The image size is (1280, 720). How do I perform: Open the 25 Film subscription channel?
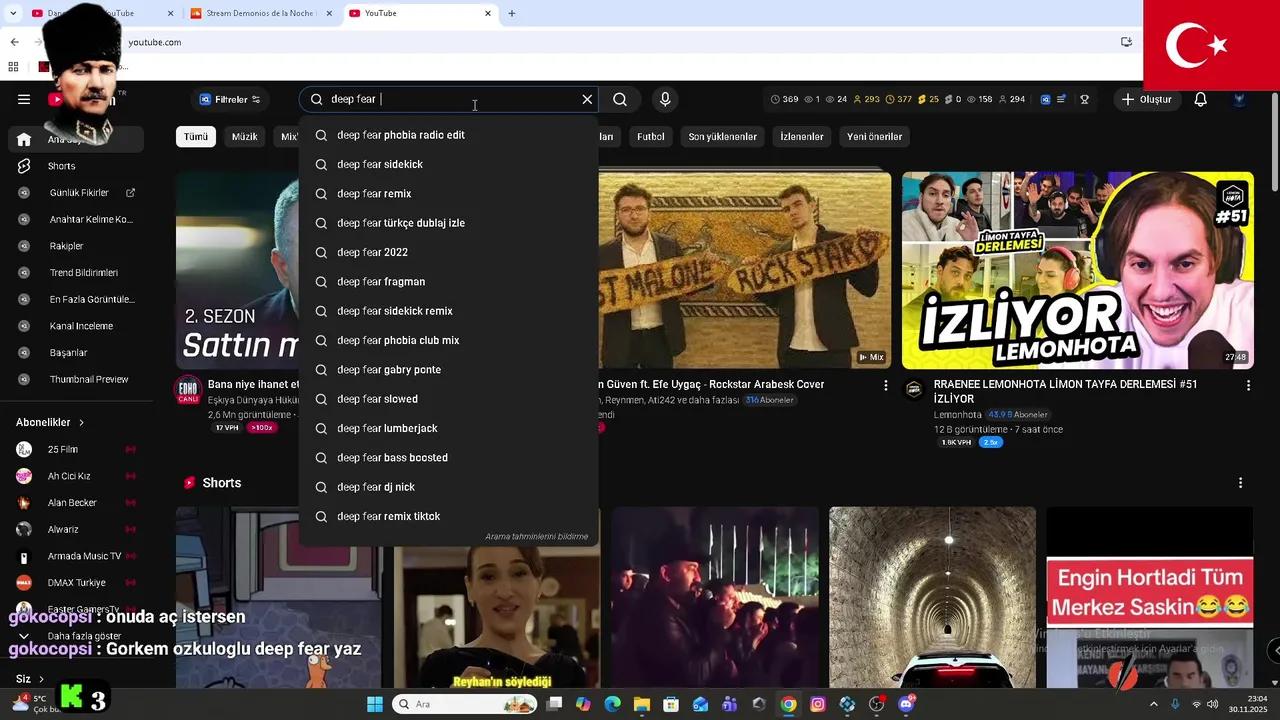(x=62, y=450)
